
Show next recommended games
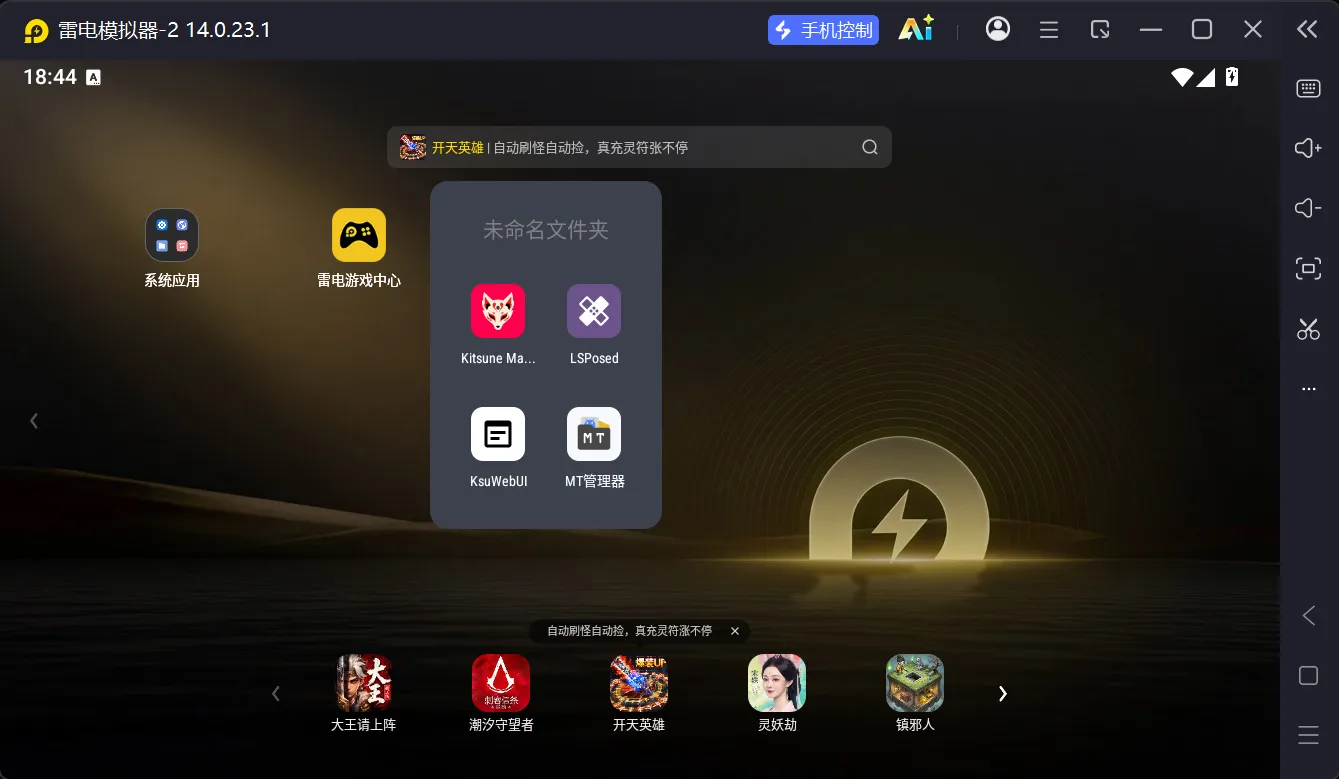click(1003, 693)
